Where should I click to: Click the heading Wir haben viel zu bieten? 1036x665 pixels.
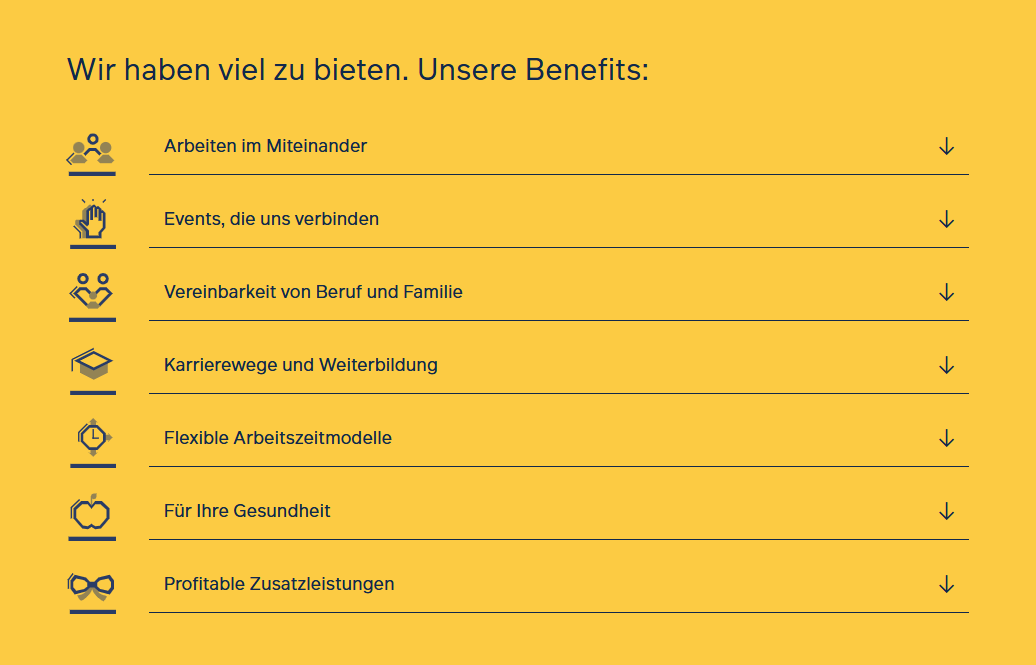coord(357,70)
